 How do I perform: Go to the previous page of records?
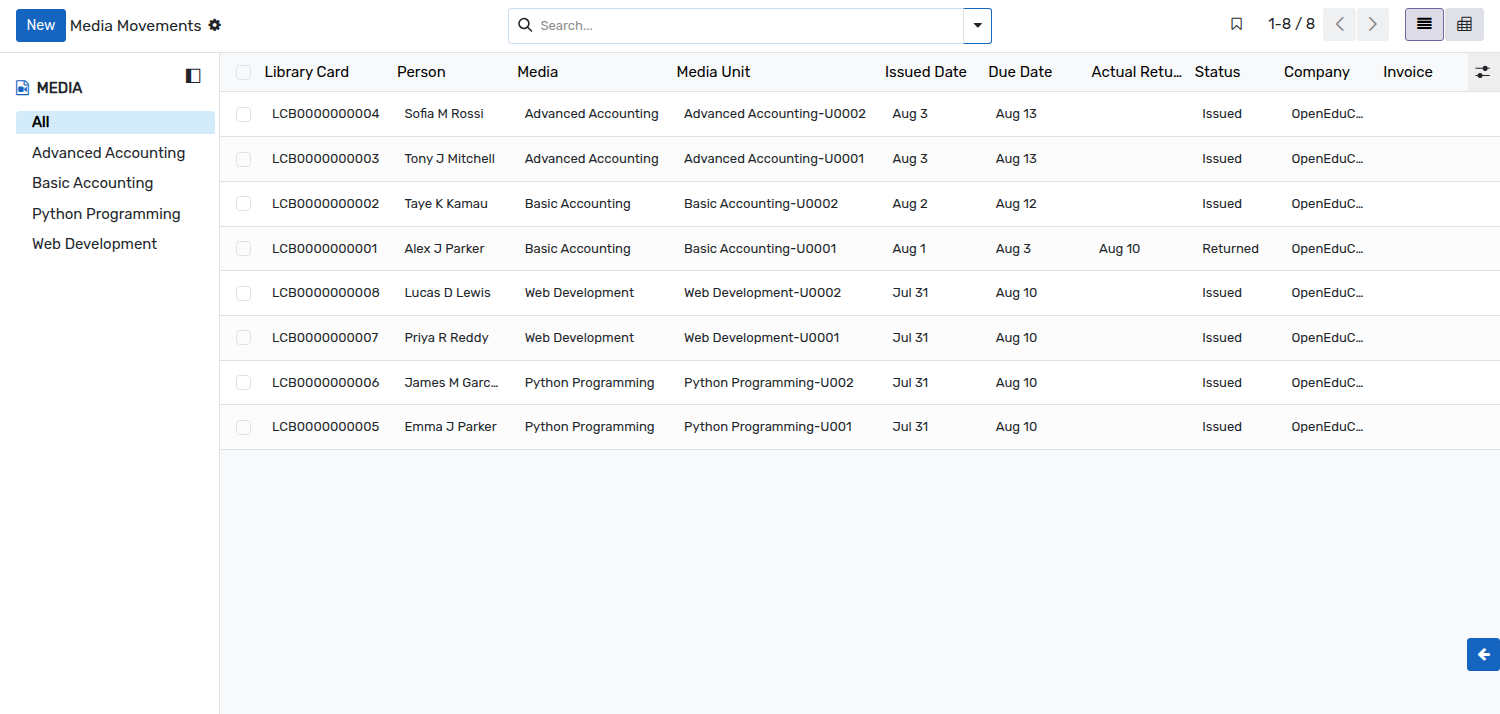click(x=1339, y=24)
